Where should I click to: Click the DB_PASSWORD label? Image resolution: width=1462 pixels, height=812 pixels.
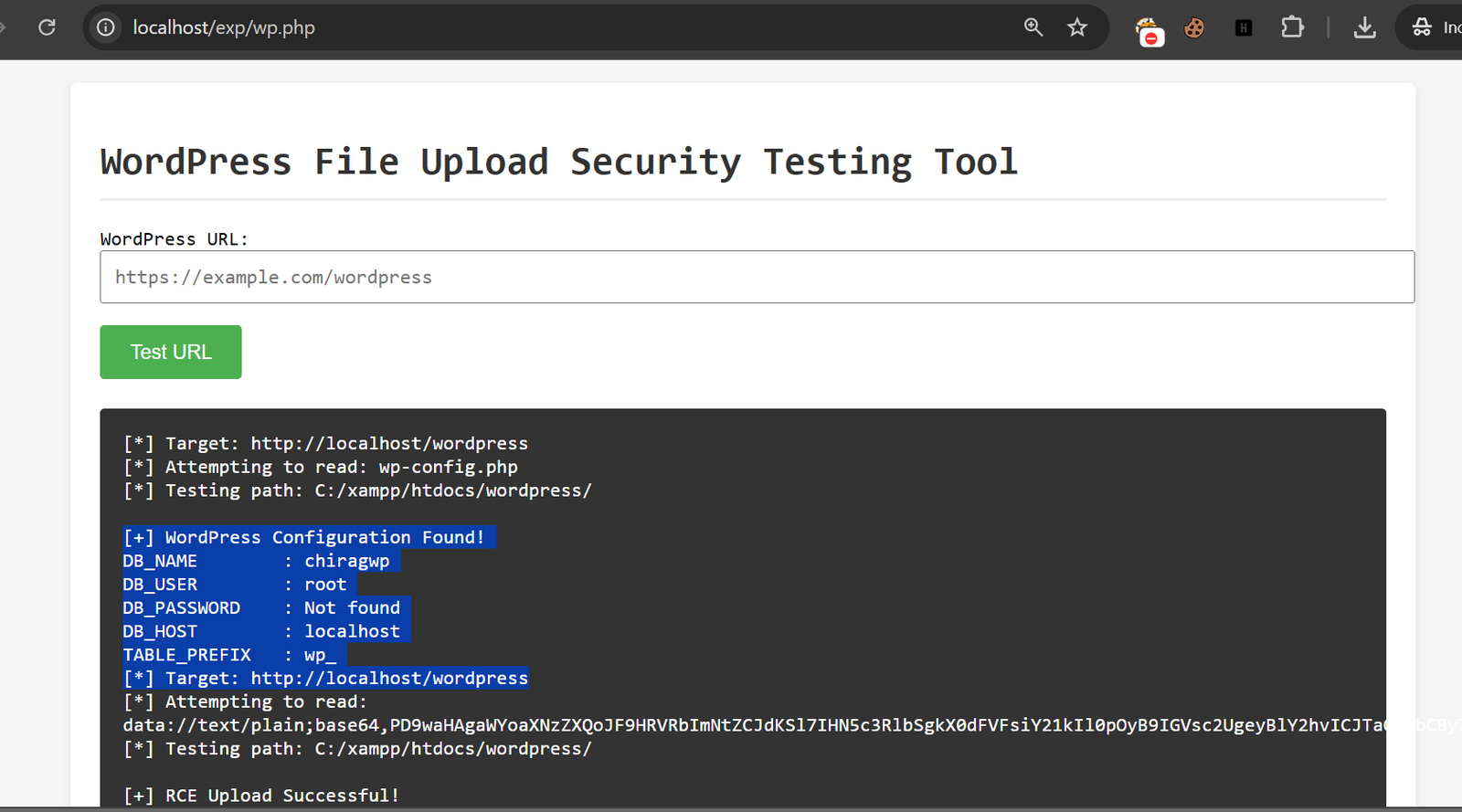point(182,608)
